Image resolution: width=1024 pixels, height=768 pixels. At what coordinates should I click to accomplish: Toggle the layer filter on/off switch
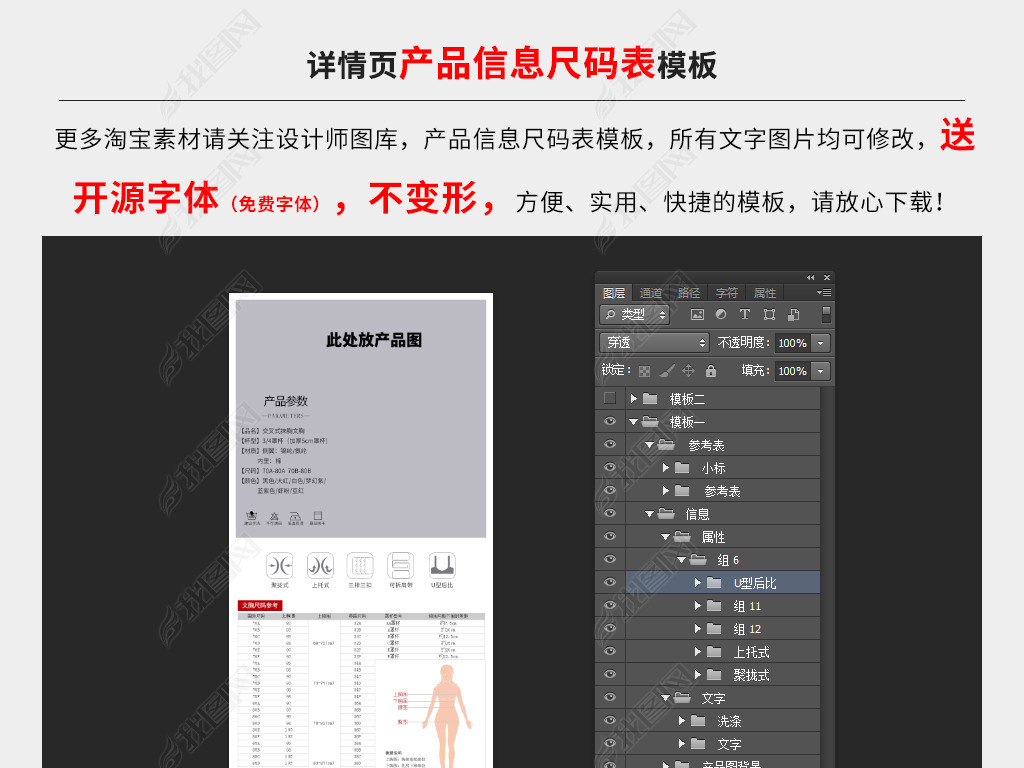click(x=827, y=314)
